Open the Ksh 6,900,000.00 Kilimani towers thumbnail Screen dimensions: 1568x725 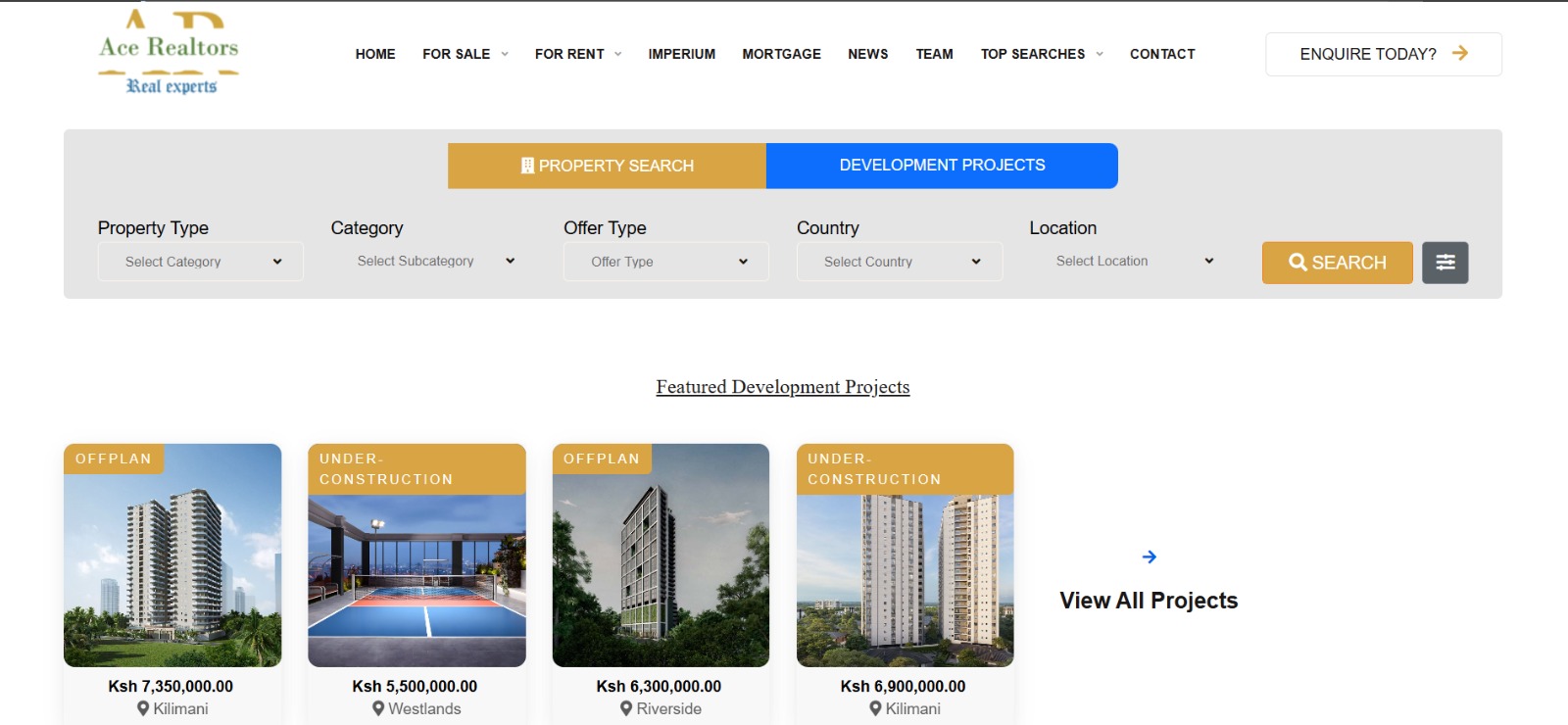point(905,556)
